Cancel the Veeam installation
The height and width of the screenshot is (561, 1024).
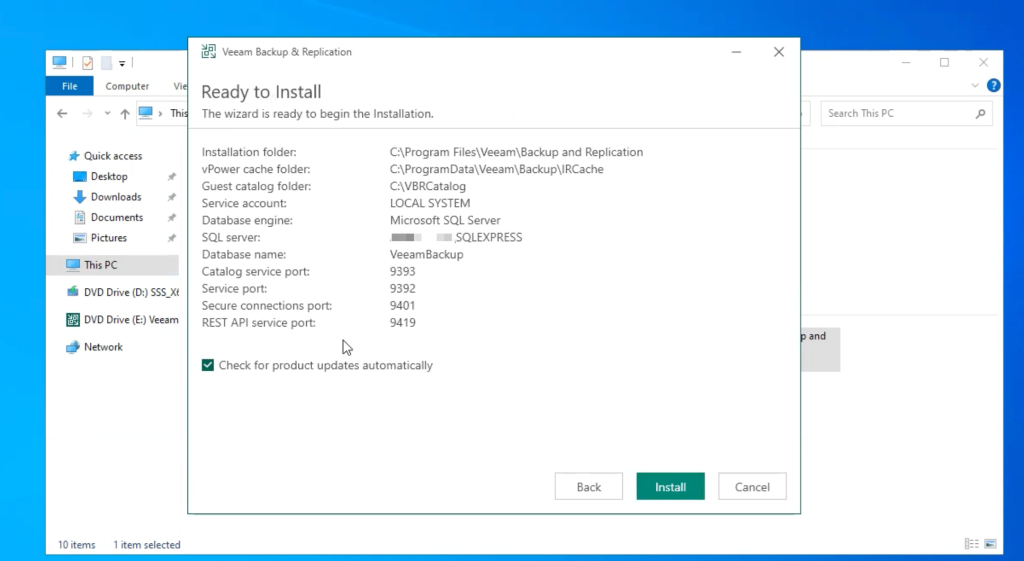752,487
